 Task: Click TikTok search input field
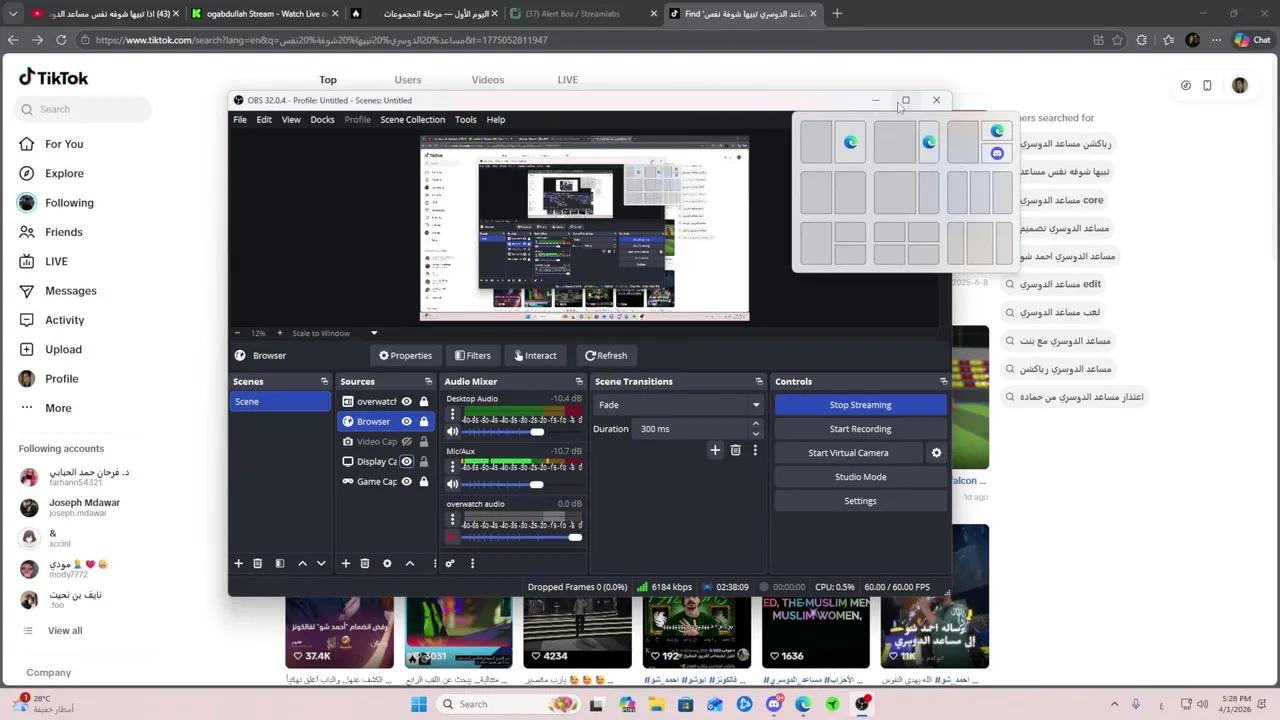pyautogui.click(x=84, y=109)
